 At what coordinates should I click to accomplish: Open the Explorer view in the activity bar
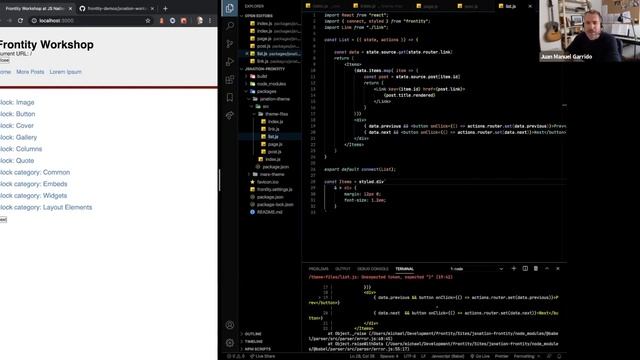(229, 8)
